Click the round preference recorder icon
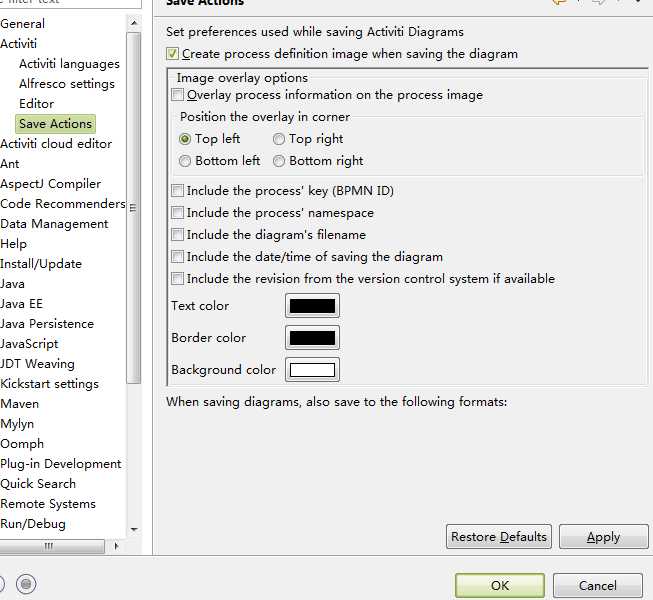This screenshot has width=653, height=600. tap(26, 584)
